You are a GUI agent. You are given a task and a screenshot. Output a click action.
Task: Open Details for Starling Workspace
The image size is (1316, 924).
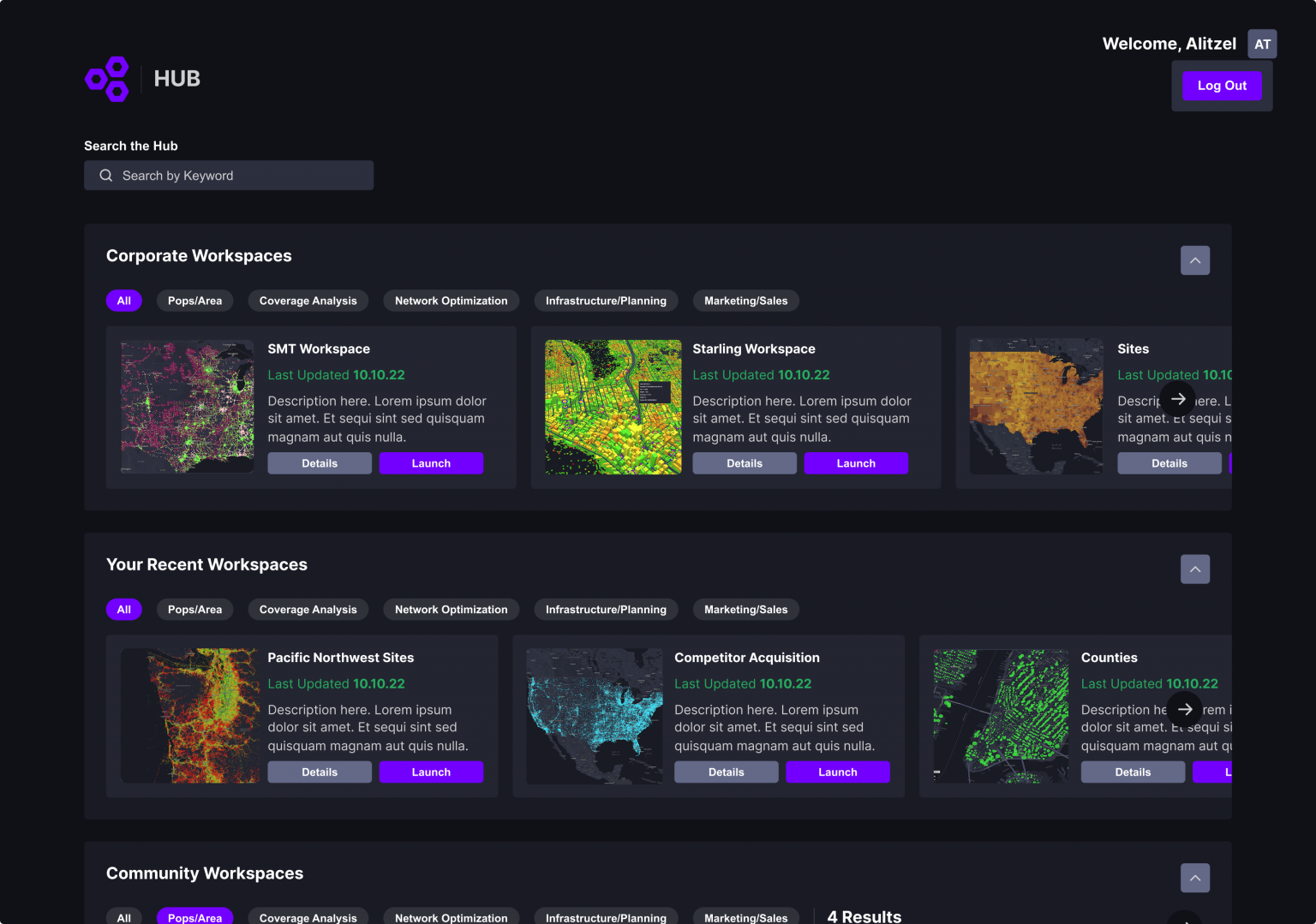(x=744, y=463)
